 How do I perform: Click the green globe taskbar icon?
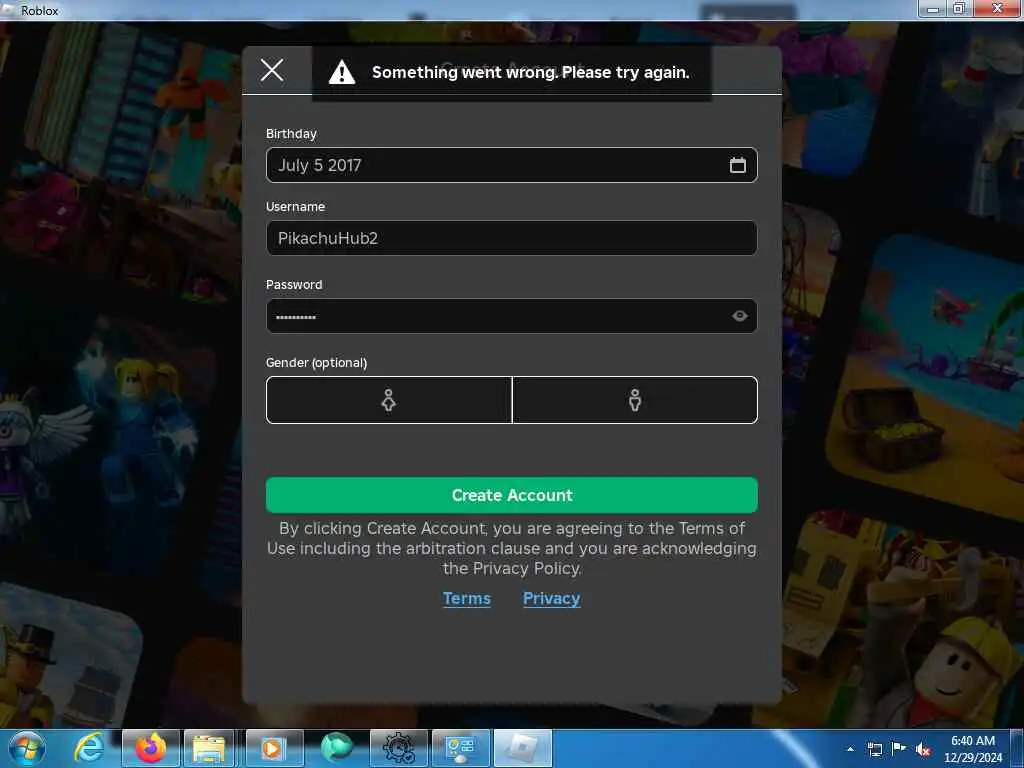click(x=336, y=748)
